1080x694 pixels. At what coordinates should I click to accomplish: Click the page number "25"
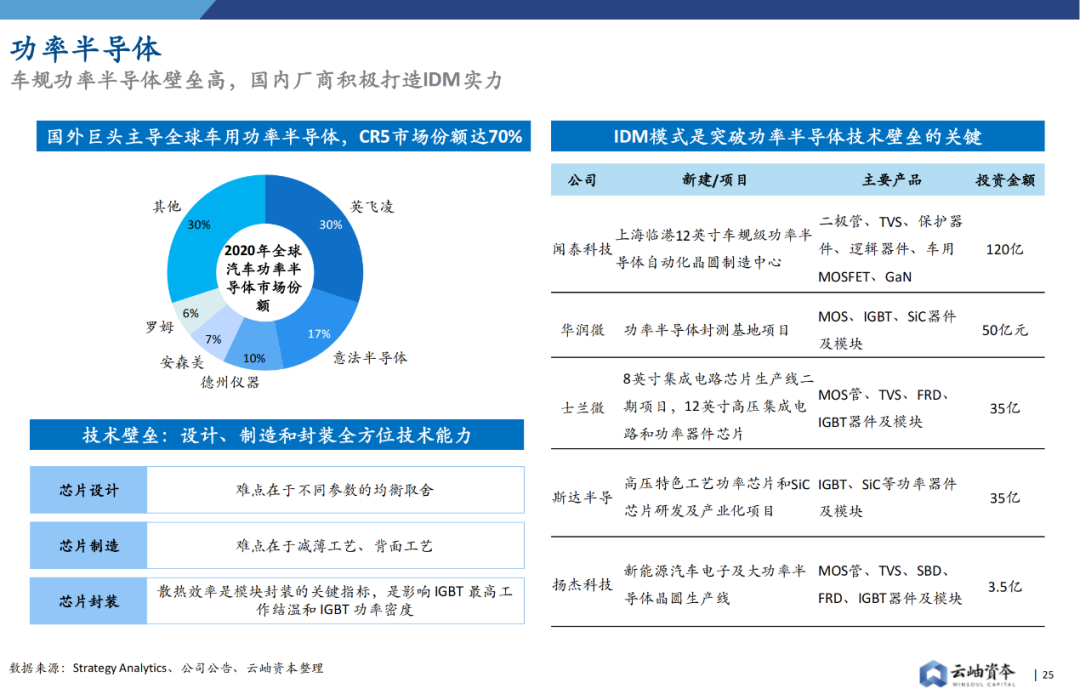[1048, 675]
